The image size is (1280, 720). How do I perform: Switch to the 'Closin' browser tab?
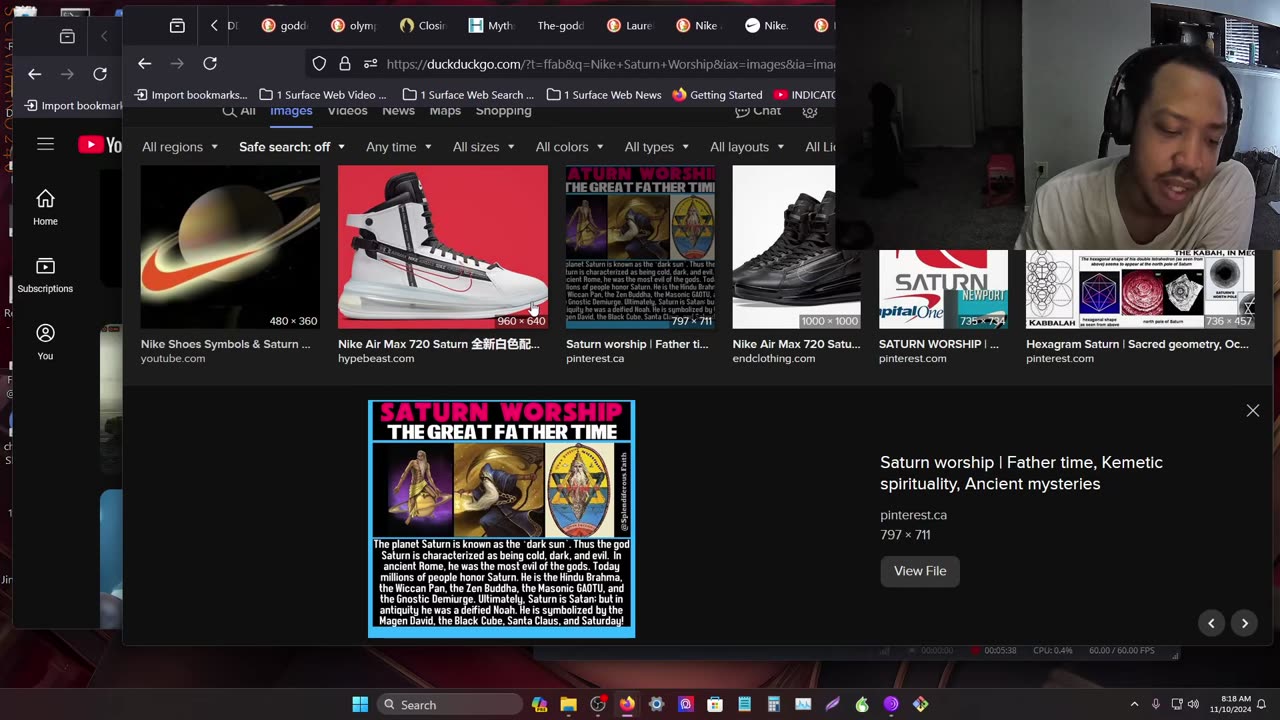click(x=422, y=26)
